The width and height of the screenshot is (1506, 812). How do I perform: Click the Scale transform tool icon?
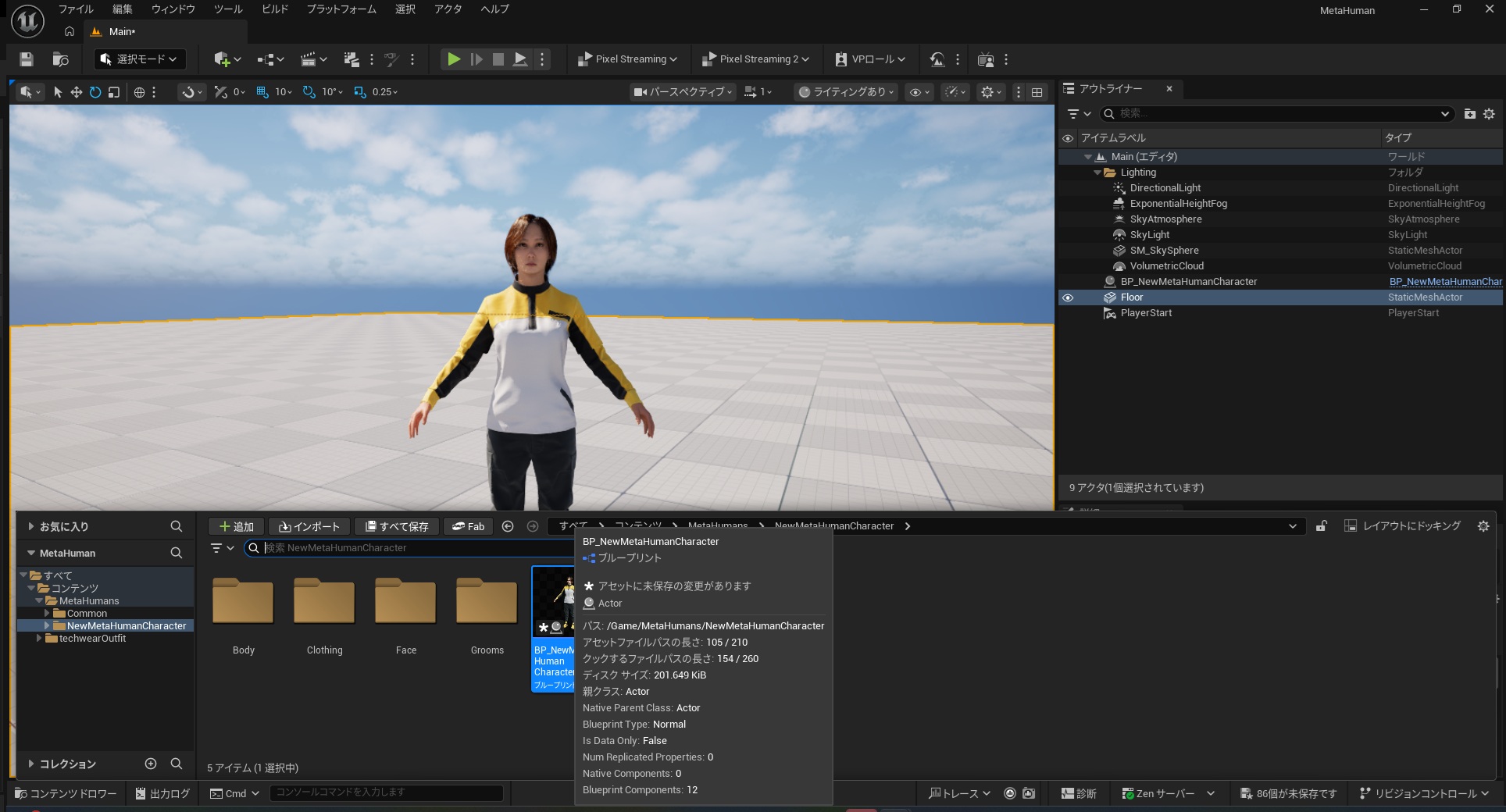[x=114, y=92]
